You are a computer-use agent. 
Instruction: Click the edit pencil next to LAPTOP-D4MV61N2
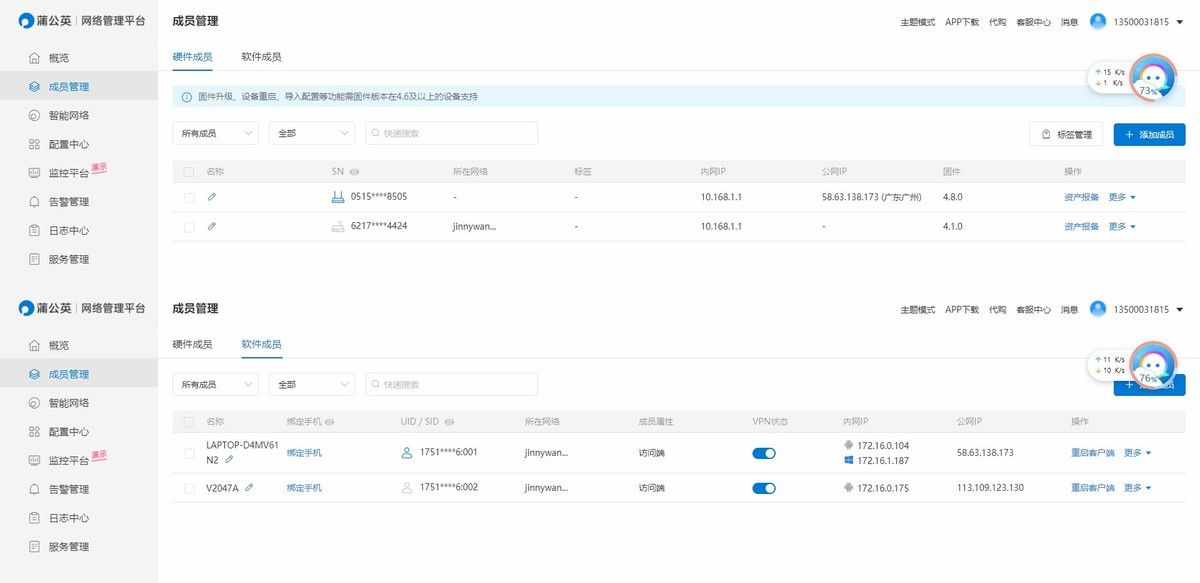pyautogui.click(x=229, y=460)
